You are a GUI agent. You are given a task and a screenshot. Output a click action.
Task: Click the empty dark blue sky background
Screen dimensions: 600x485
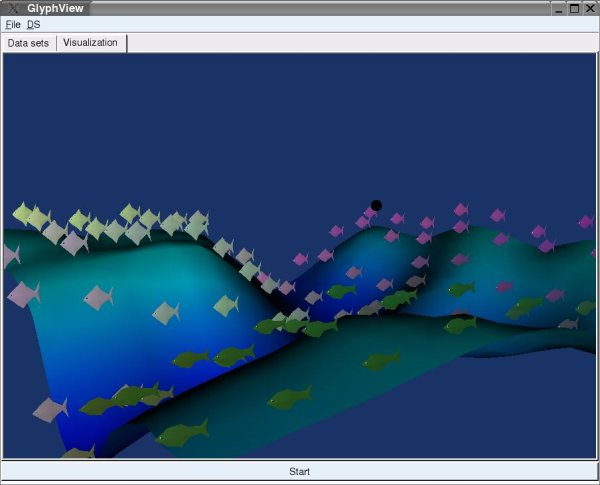click(300, 120)
